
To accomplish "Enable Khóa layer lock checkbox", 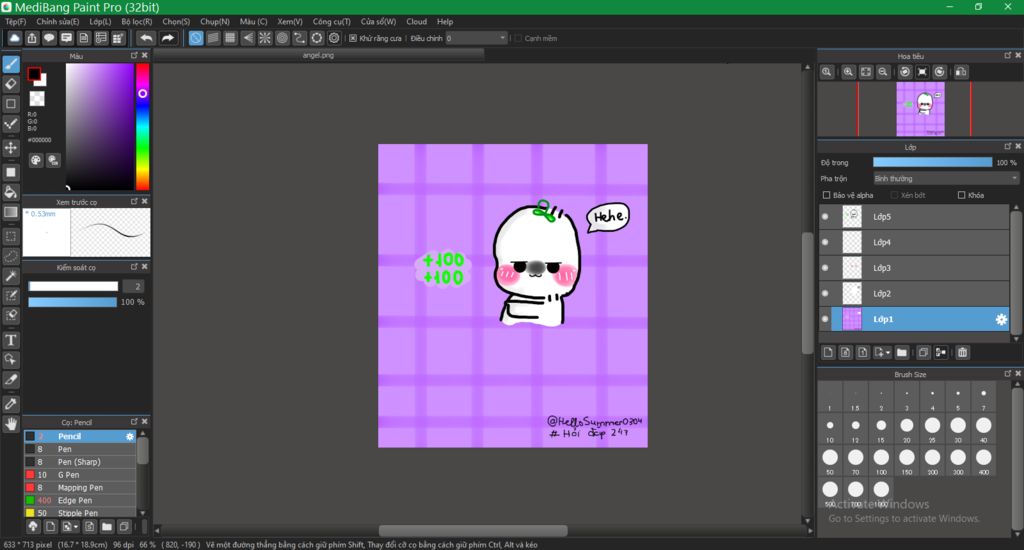I will pos(961,195).
